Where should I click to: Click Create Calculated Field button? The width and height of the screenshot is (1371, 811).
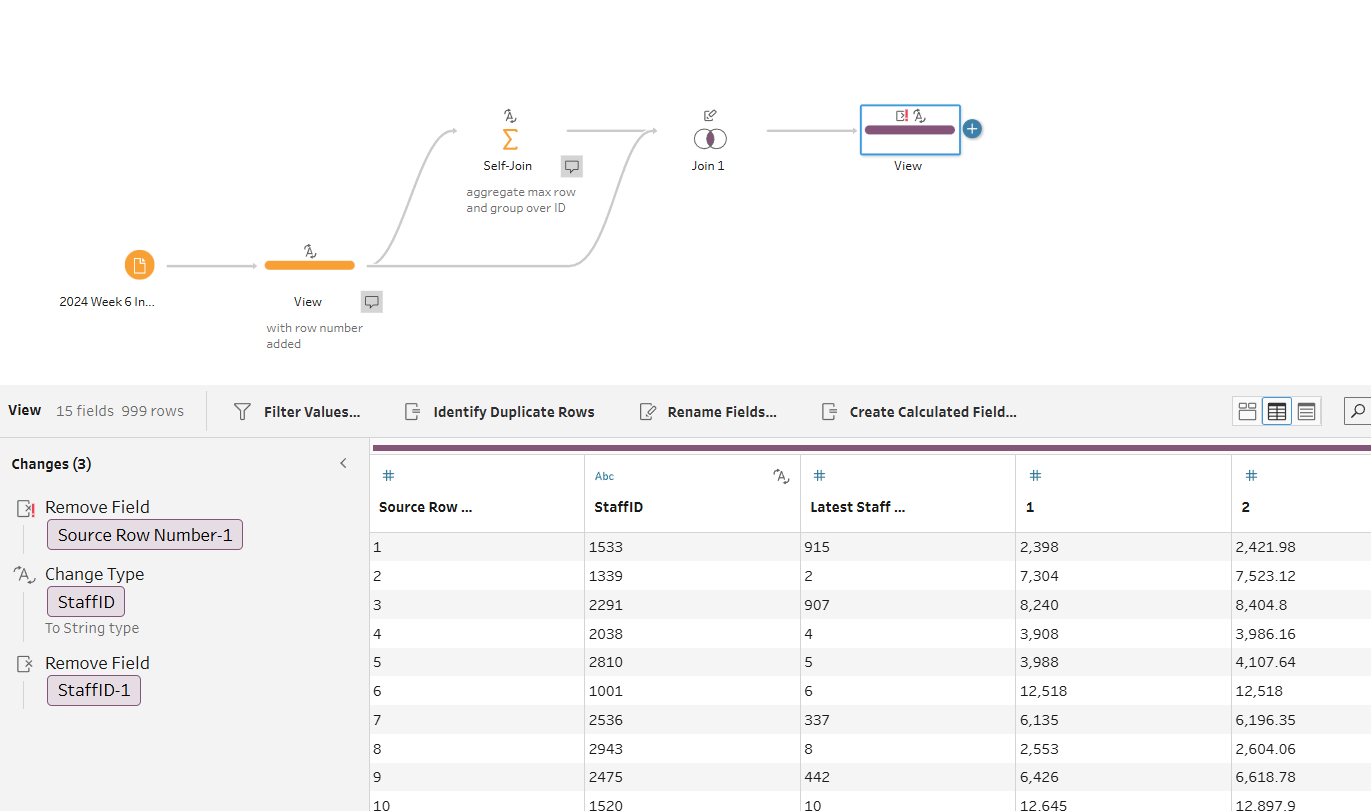(x=919, y=412)
